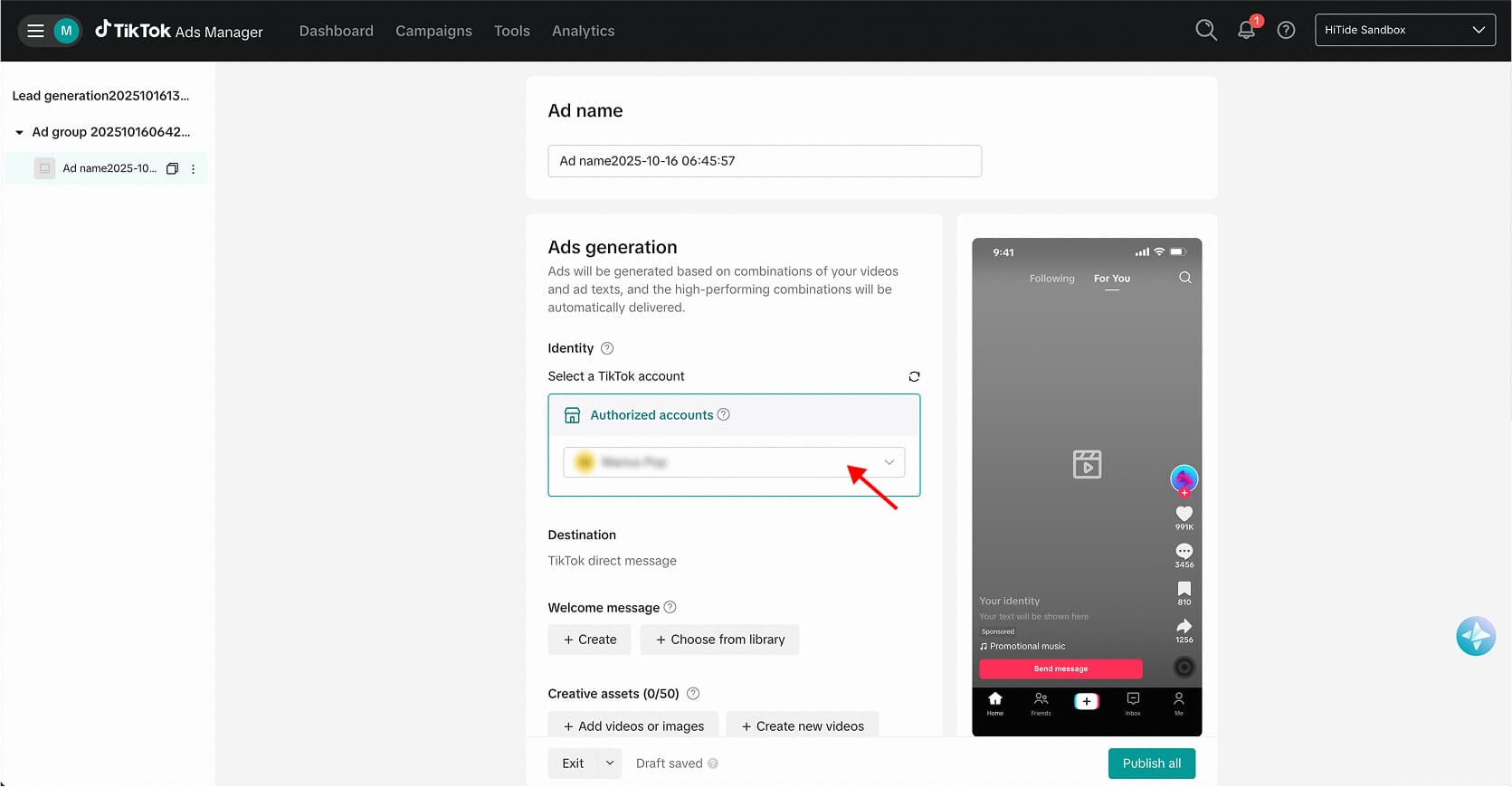Viewport: 1512px width, 787px height.
Task: Duplicate the ad using the copy icon
Action: (172, 168)
